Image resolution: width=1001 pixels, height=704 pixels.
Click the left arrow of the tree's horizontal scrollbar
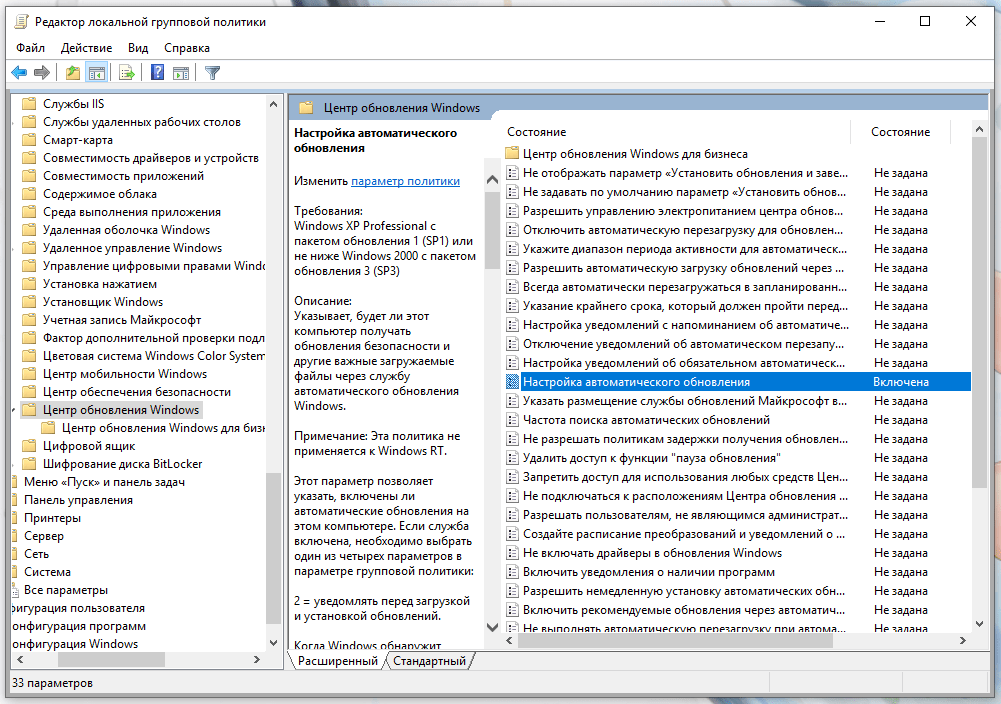pos(20,659)
